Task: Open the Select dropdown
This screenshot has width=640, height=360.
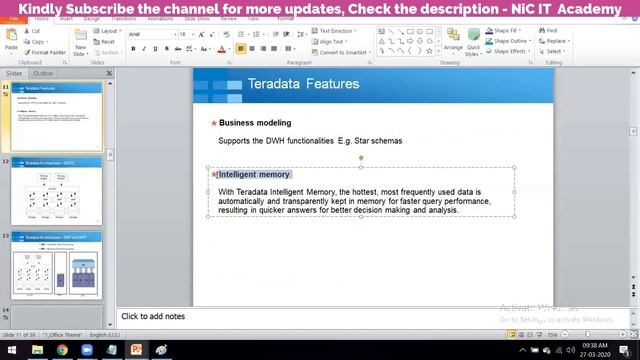Action: (552, 51)
